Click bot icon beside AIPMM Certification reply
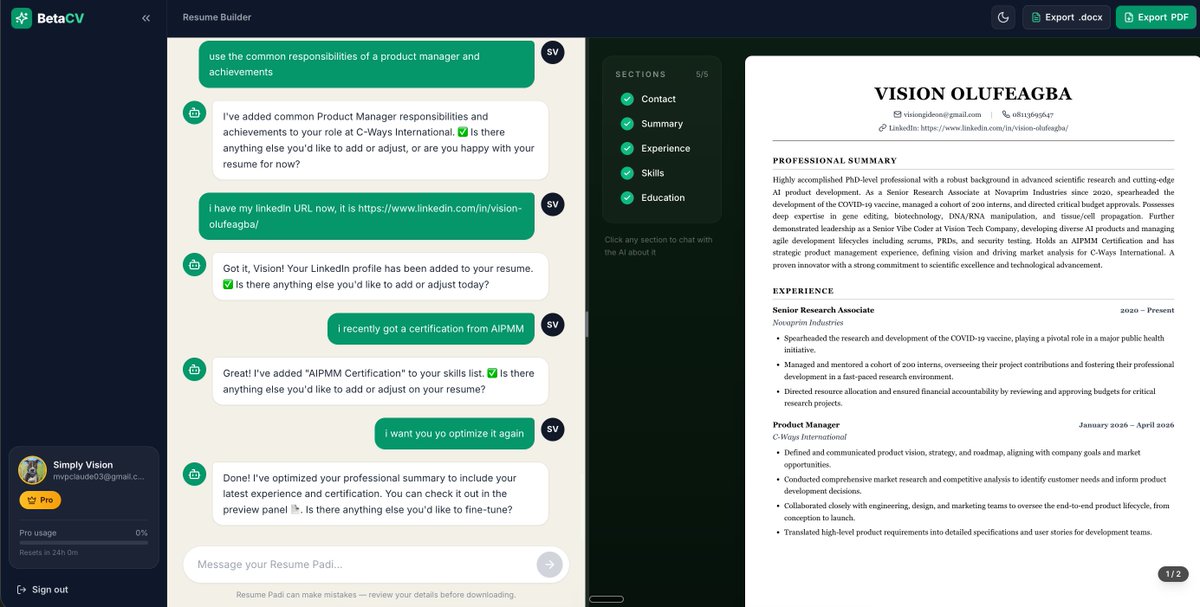Image resolution: width=1200 pixels, height=607 pixels. click(x=195, y=369)
